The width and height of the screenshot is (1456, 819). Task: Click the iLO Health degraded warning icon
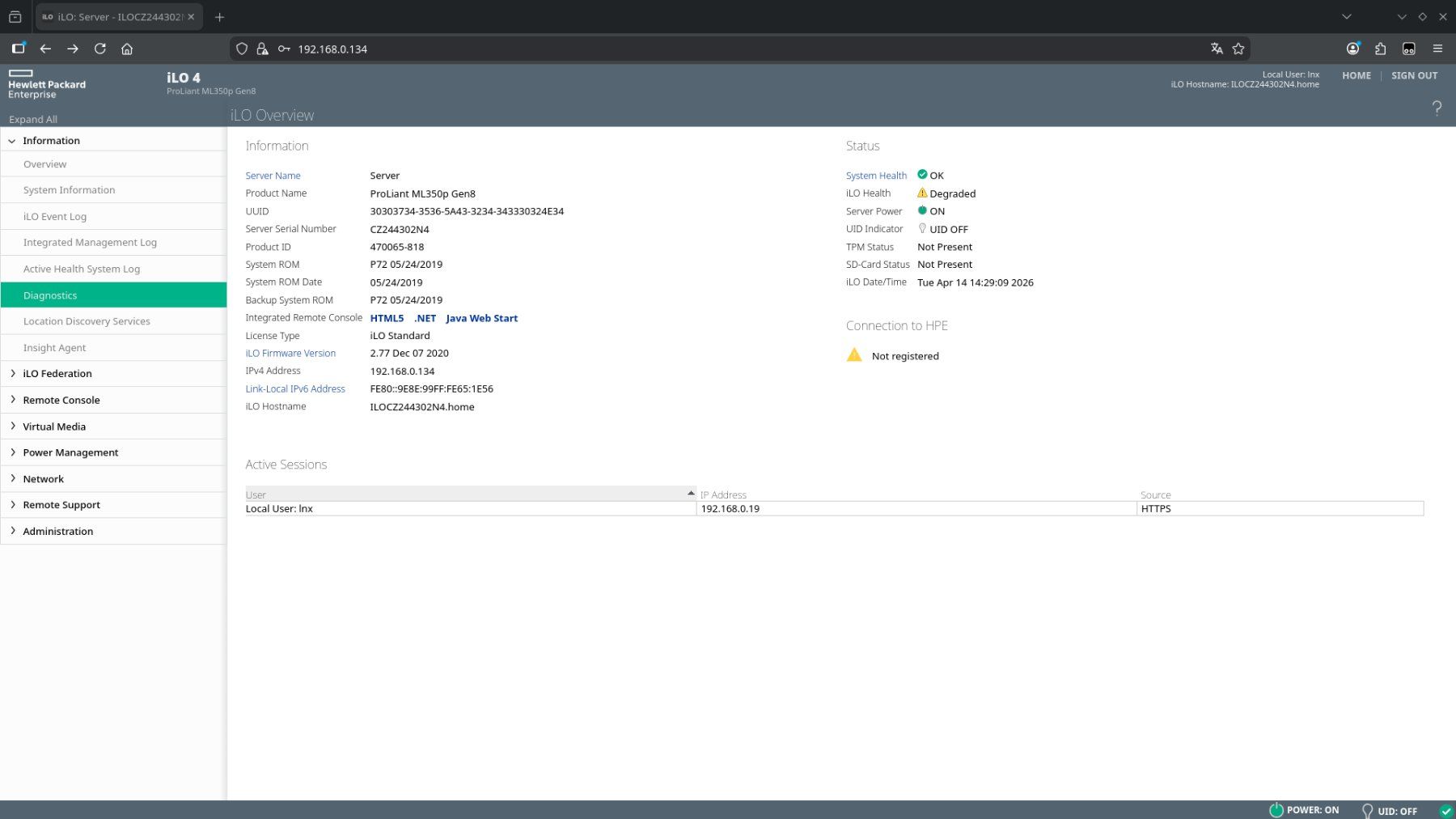tap(922, 193)
